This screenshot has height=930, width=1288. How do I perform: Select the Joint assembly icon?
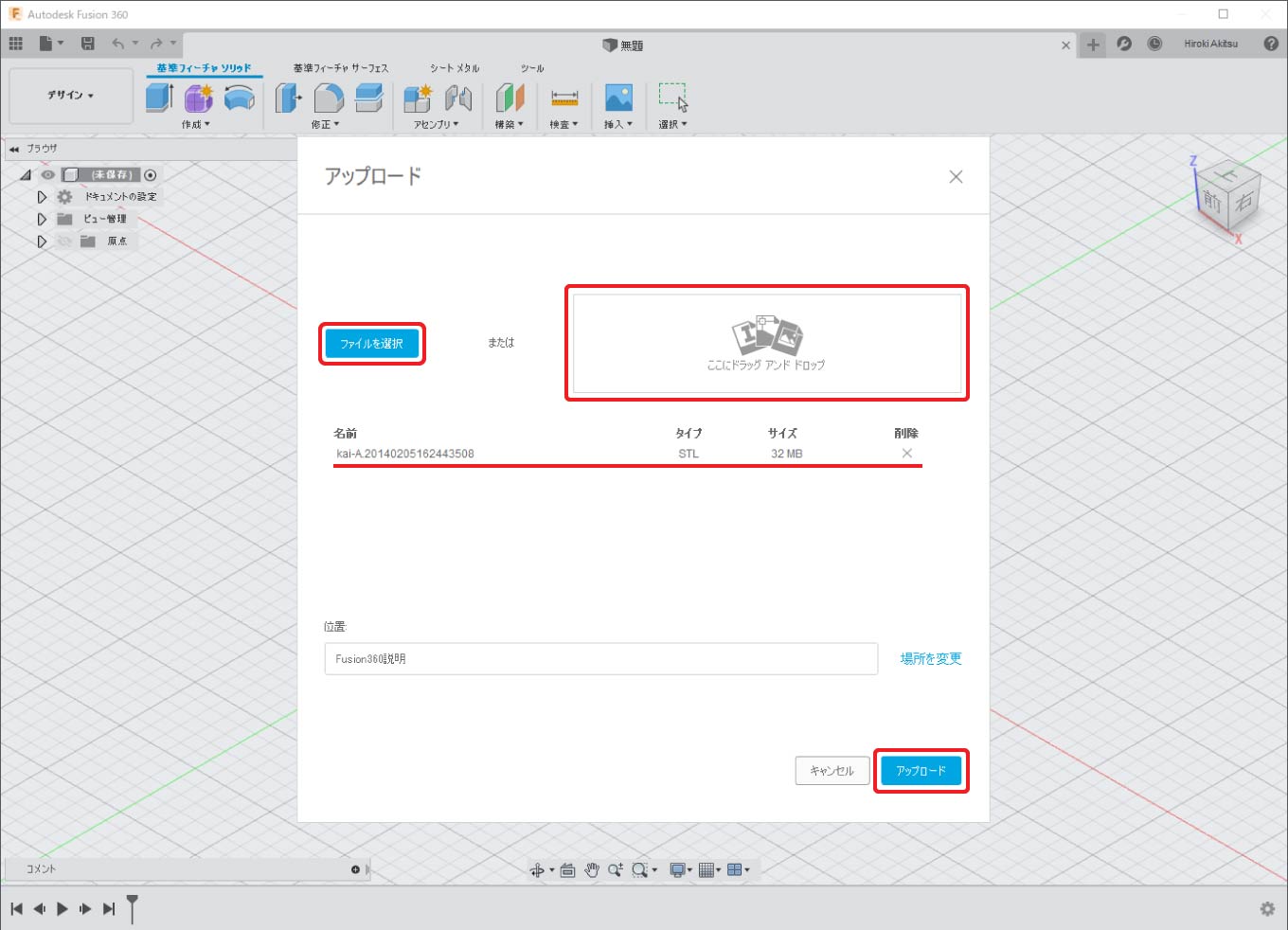[458, 98]
